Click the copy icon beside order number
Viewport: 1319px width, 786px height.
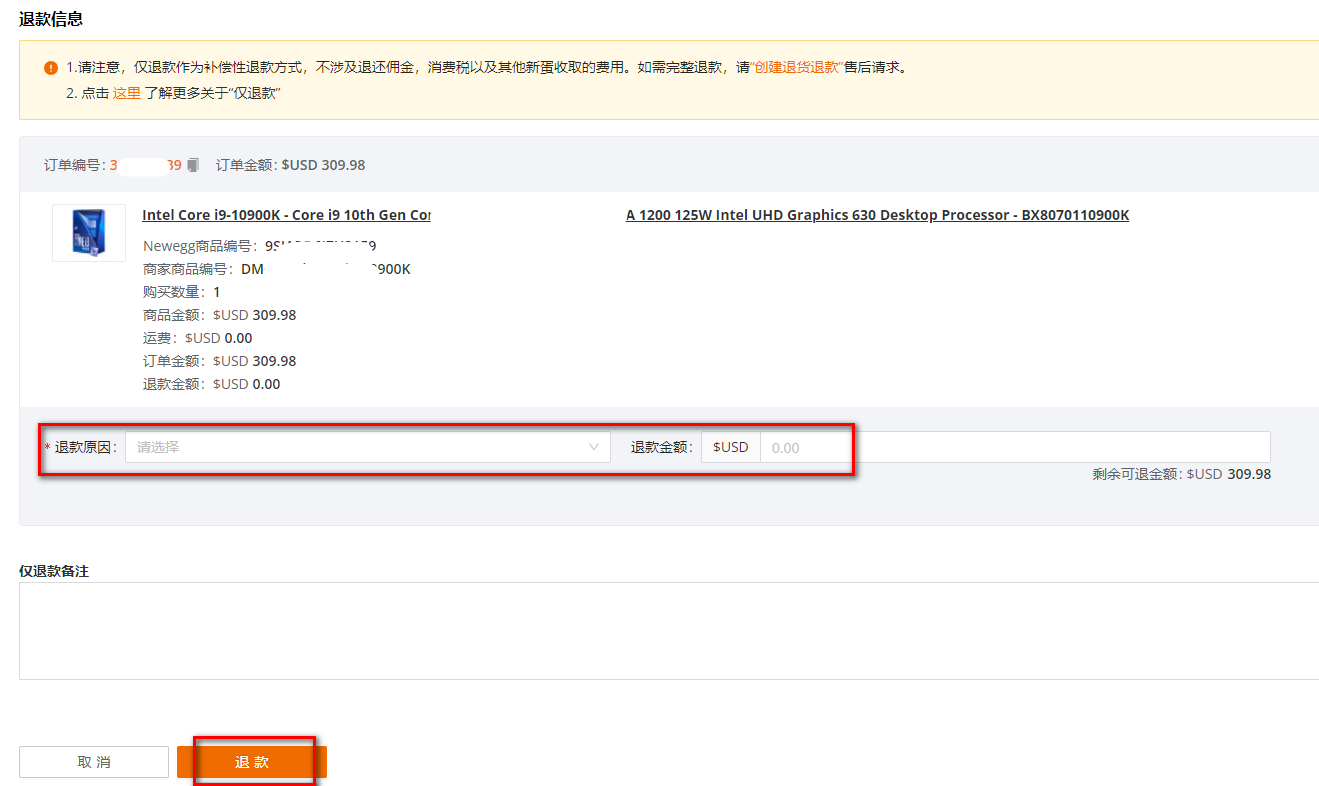click(193, 165)
